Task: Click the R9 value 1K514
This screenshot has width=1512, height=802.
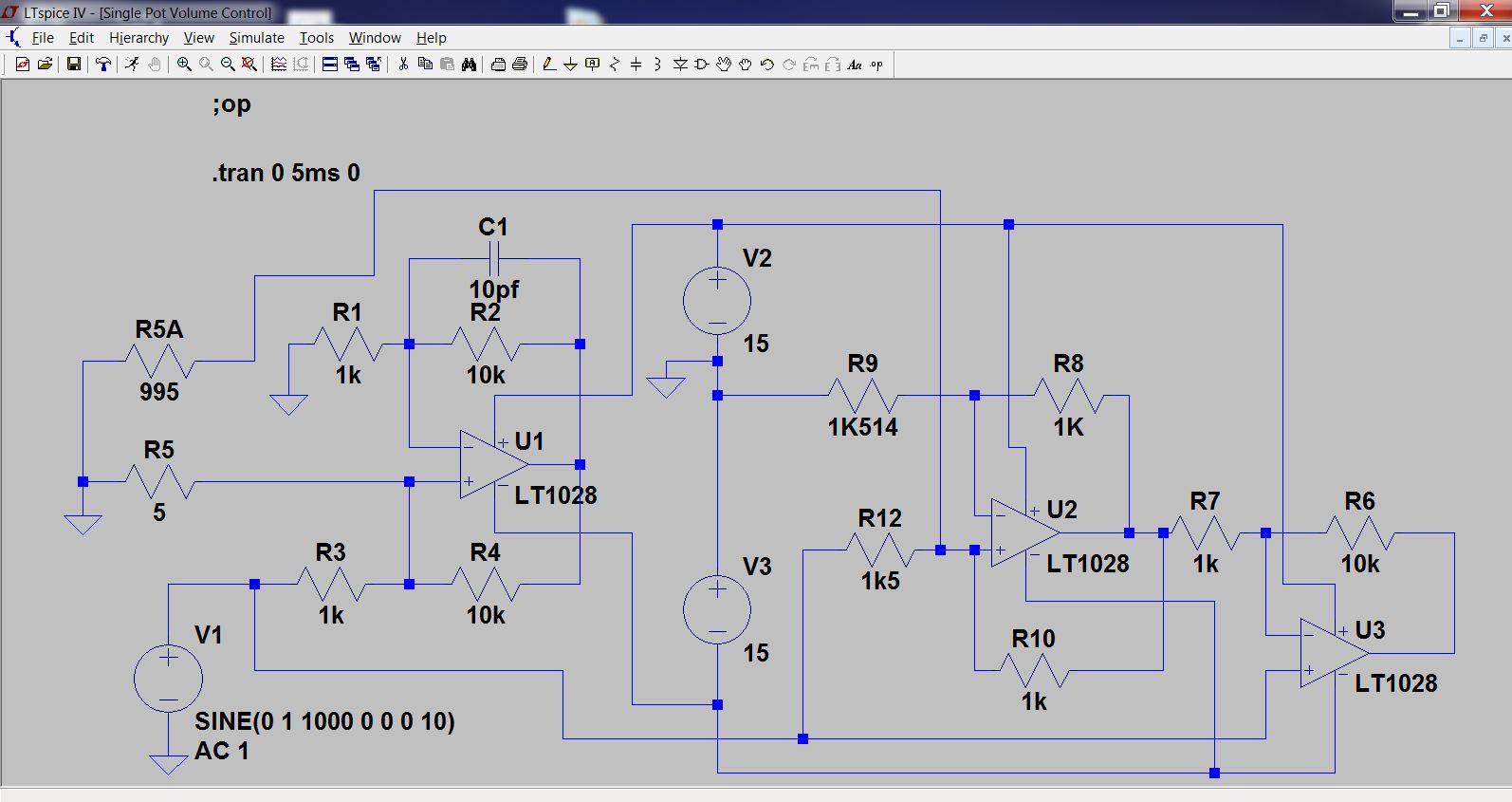Action: coord(862,427)
